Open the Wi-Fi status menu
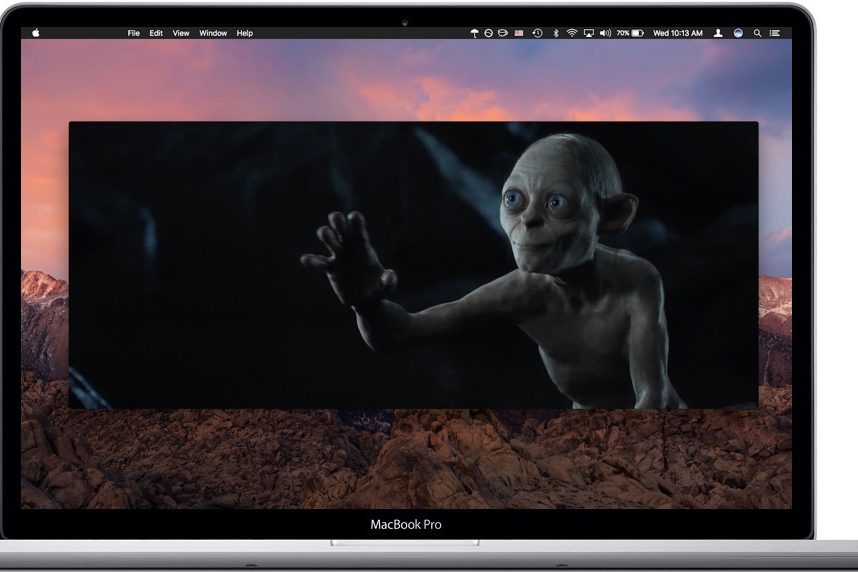 tap(572, 33)
